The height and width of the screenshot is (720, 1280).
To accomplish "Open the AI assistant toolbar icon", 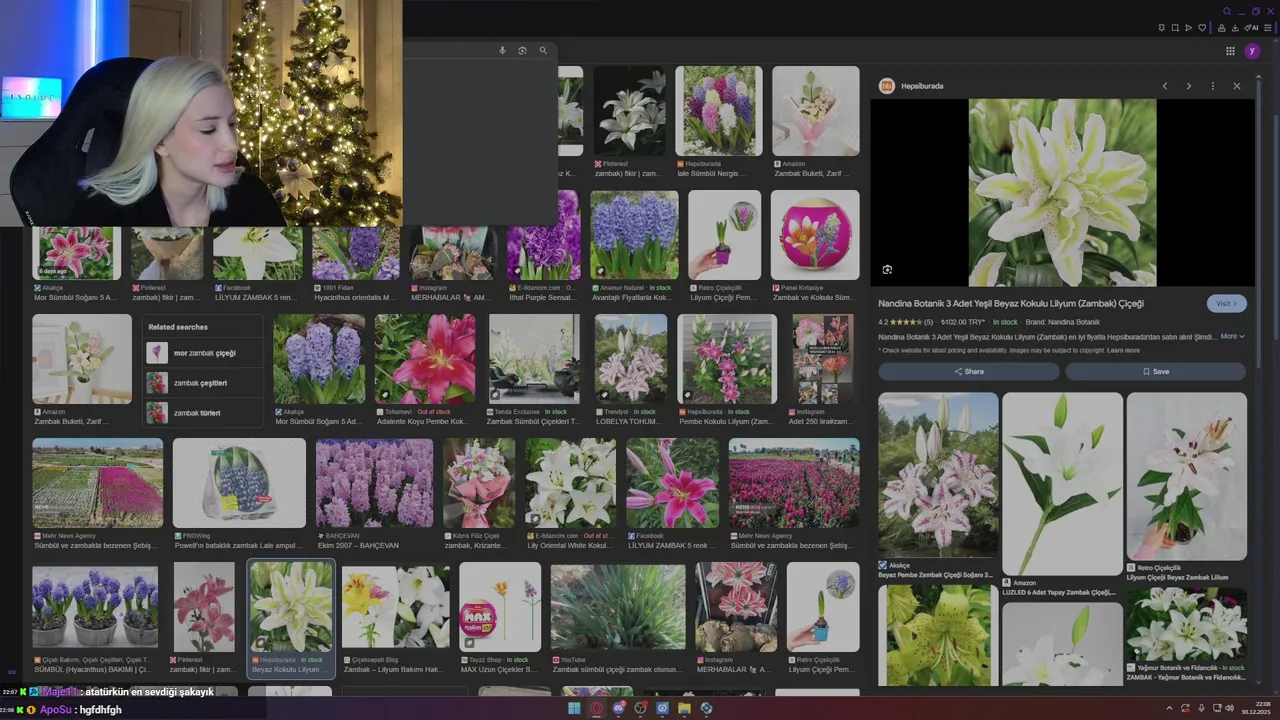I will (1251, 28).
